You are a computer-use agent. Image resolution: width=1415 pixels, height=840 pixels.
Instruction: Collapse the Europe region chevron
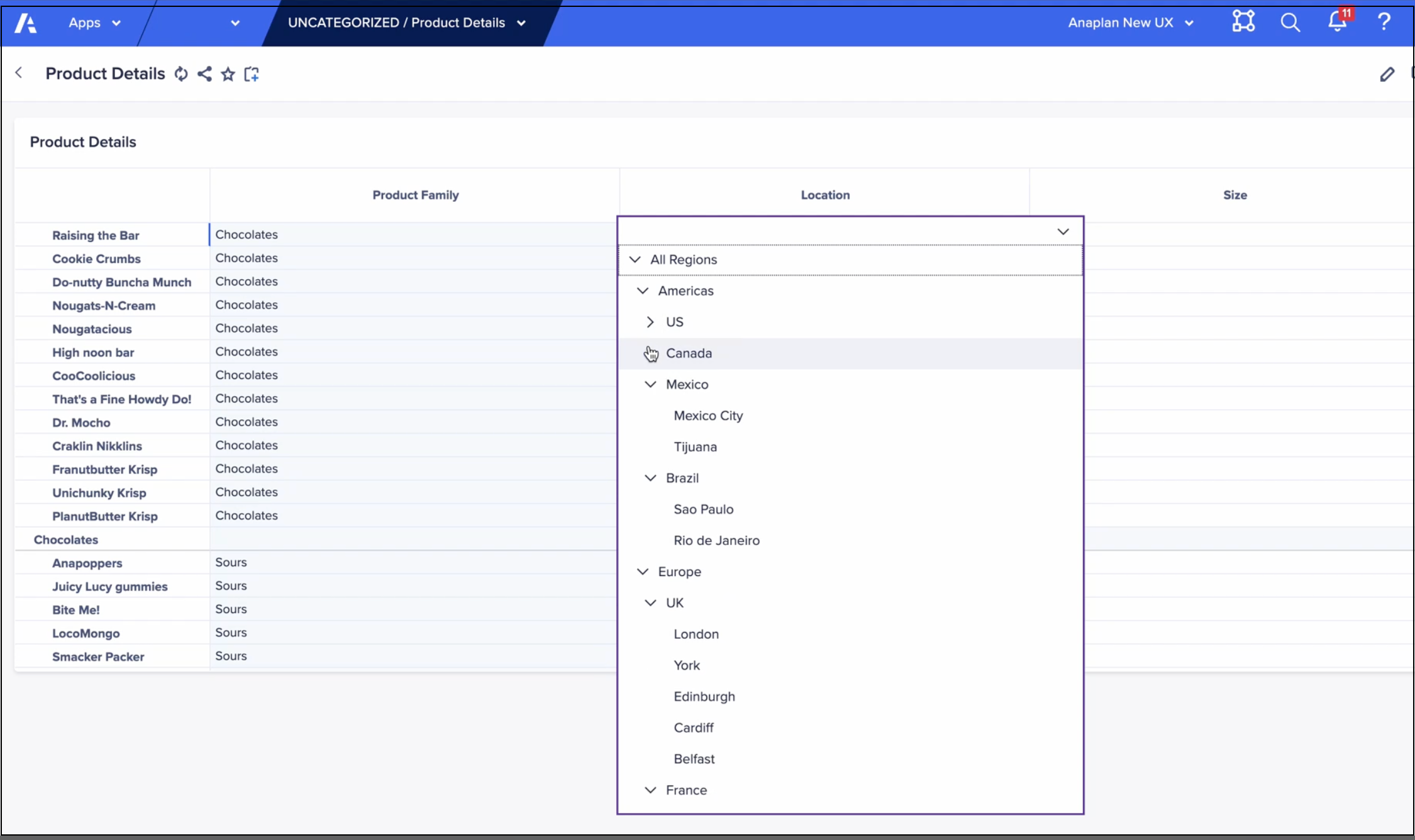[643, 572]
